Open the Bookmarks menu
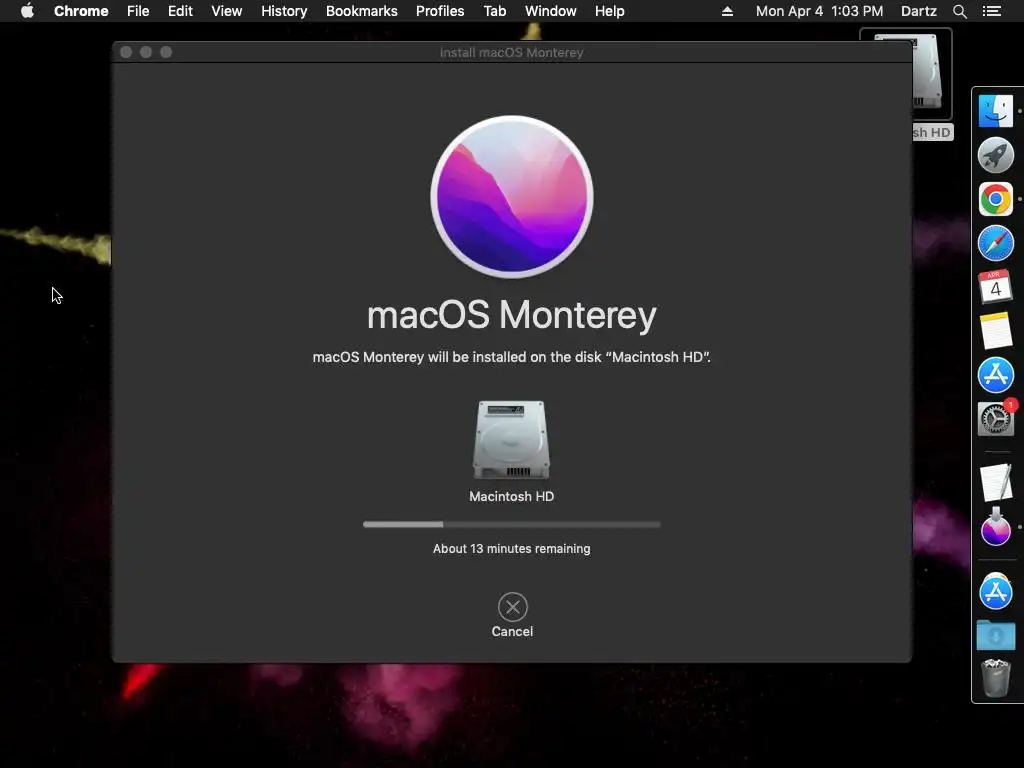1024x768 pixels. (362, 11)
